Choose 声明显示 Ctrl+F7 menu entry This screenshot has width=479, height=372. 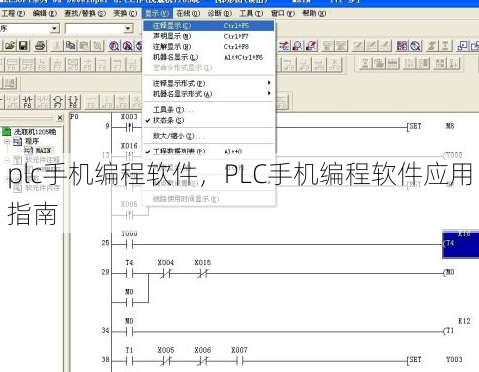click(x=209, y=36)
